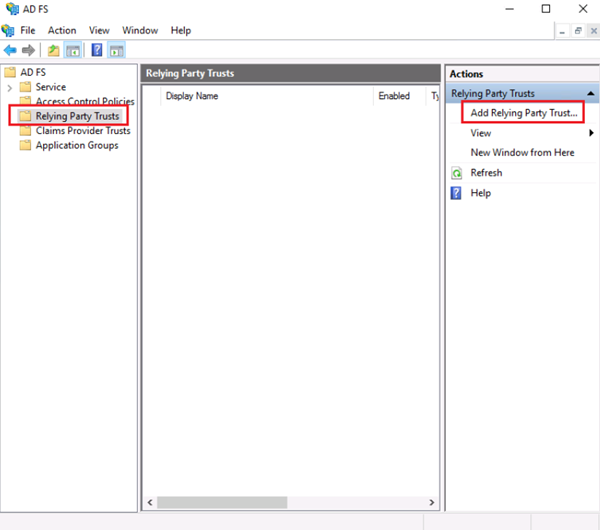
Task: Toggle Show/Hide Console Tree toolbar icon
Action: pos(73,50)
